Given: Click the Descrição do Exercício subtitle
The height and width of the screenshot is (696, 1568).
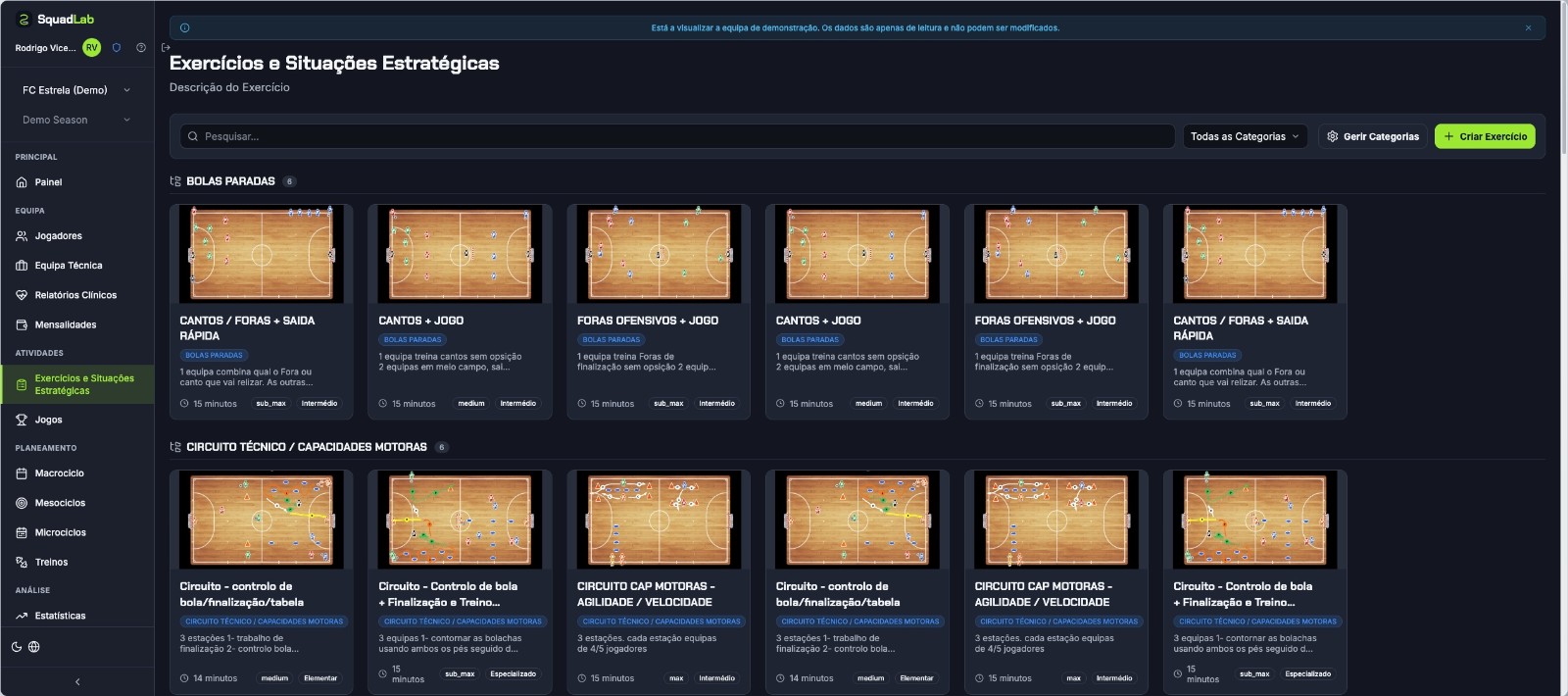Looking at the screenshot, I should [x=229, y=87].
